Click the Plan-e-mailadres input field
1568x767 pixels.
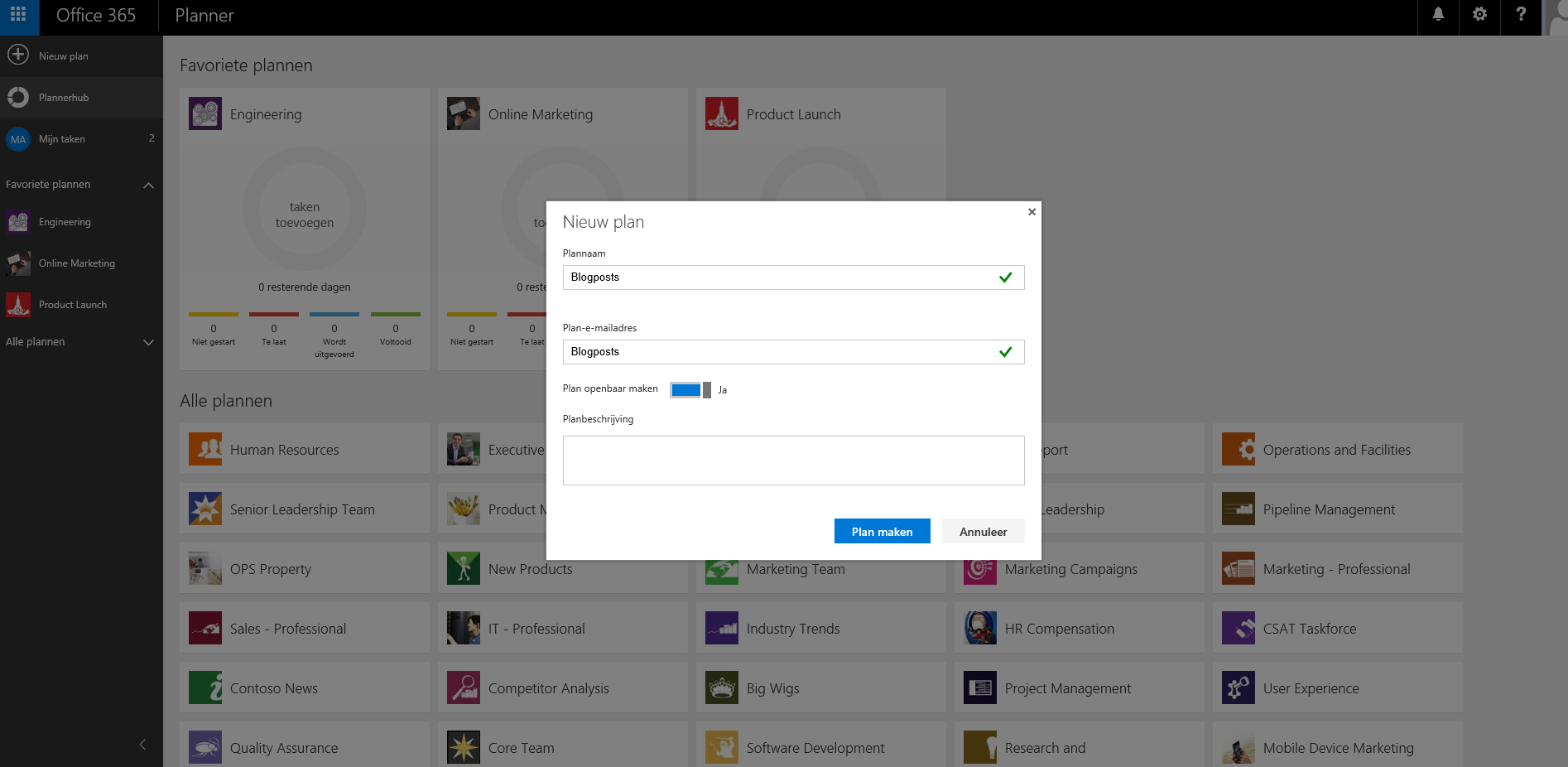pyautogui.click(x=793, y=352)
